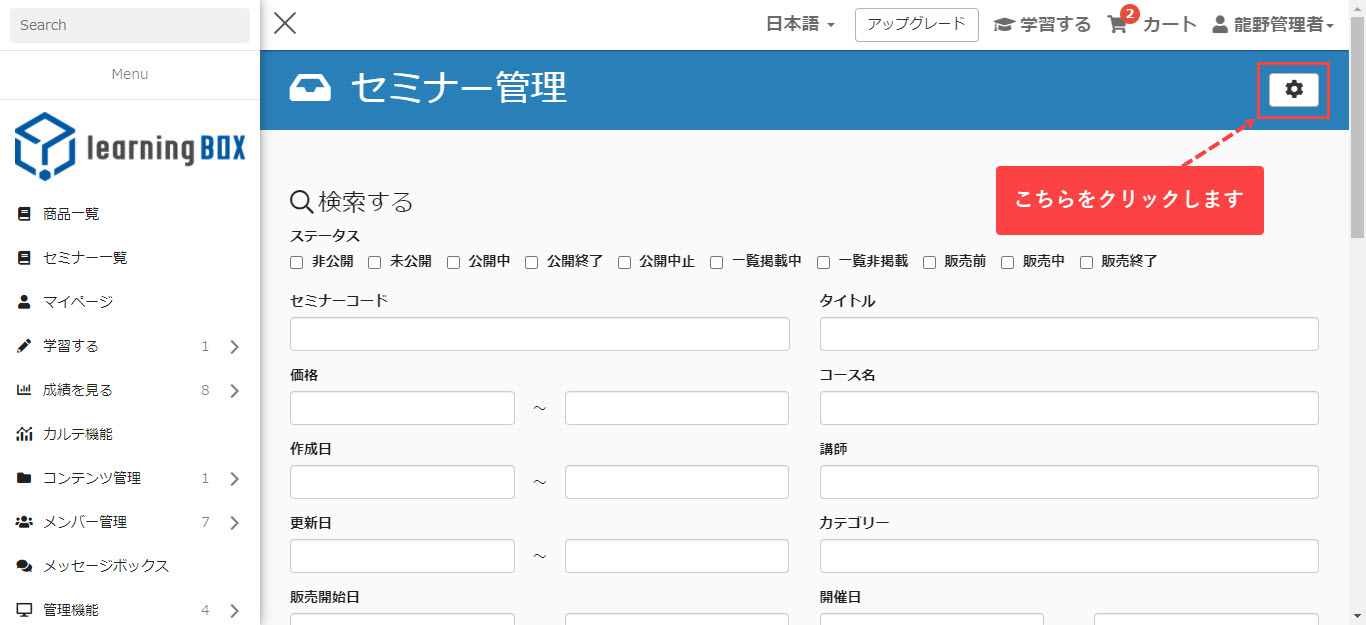Open the 日本語 language dropdown
The width and height of the screenshot is (1366, 625).
(800, 25)
